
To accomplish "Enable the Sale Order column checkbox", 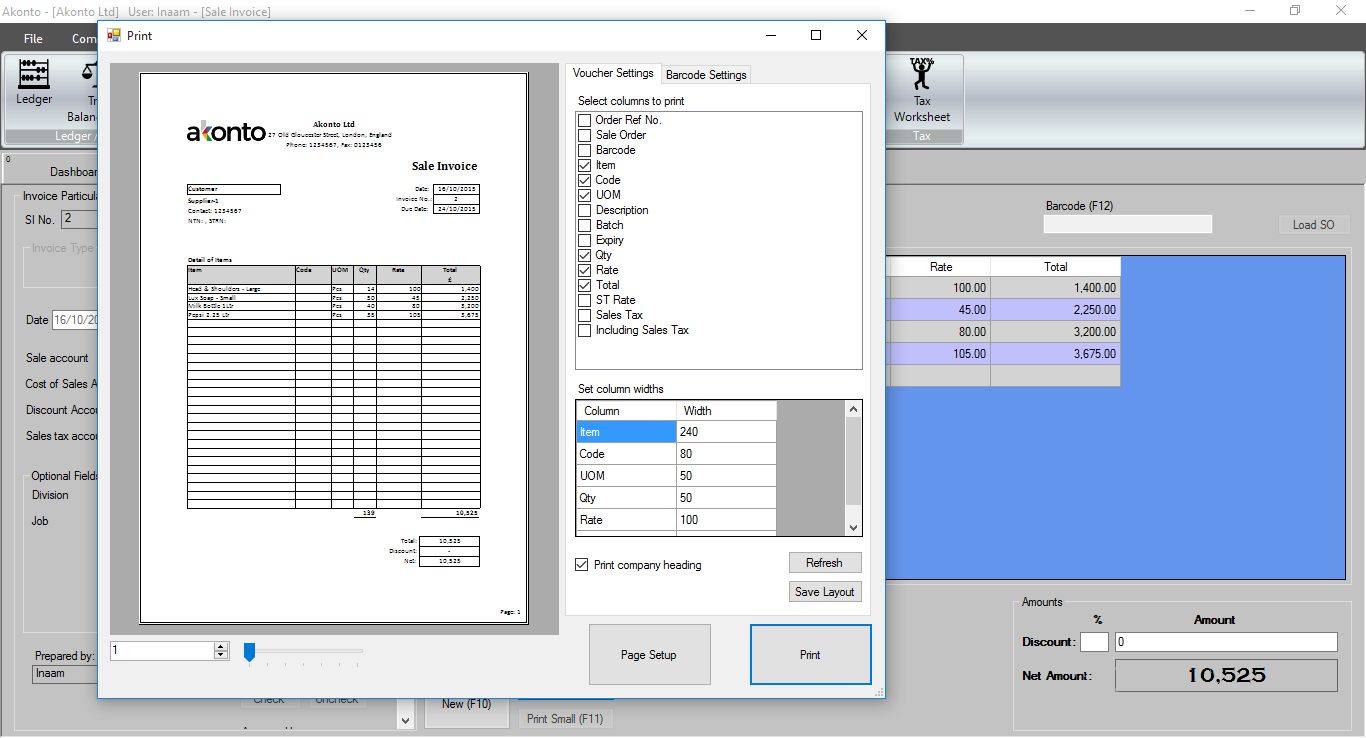I will click(584, 135).
